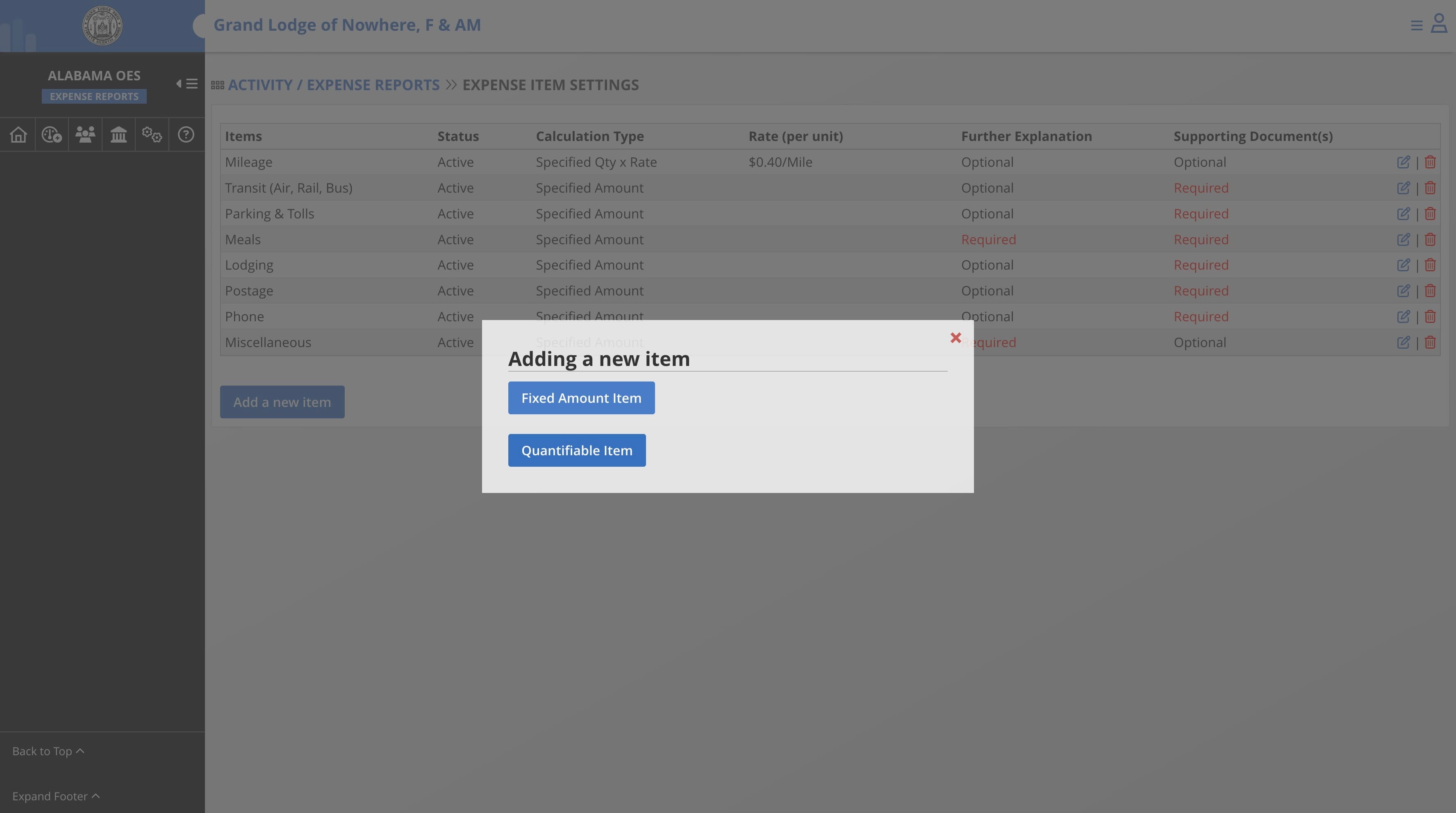This screenshot has width=1456, height=813.
Task: Click the Rate (per unit) column header
Action: click(x=795, y=136)
